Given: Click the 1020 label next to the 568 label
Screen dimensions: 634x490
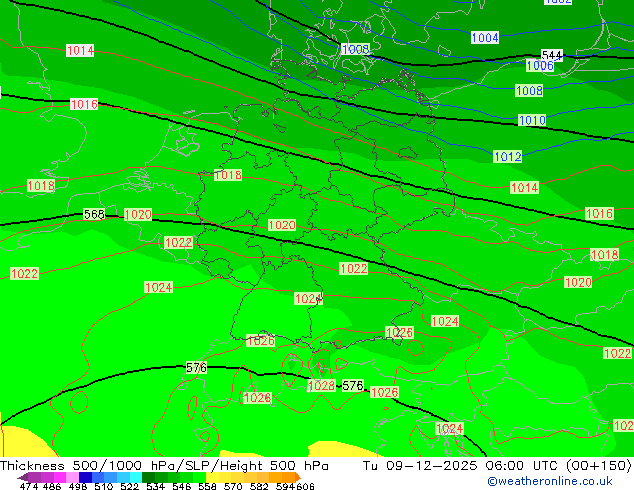Looking at the screenshot, I should (x=138, y=214).
